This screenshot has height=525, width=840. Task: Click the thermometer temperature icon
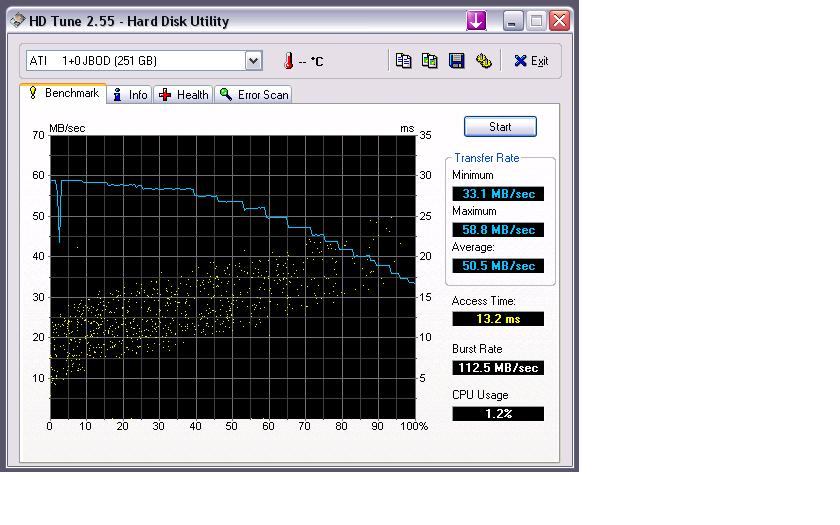pos(289,61)
